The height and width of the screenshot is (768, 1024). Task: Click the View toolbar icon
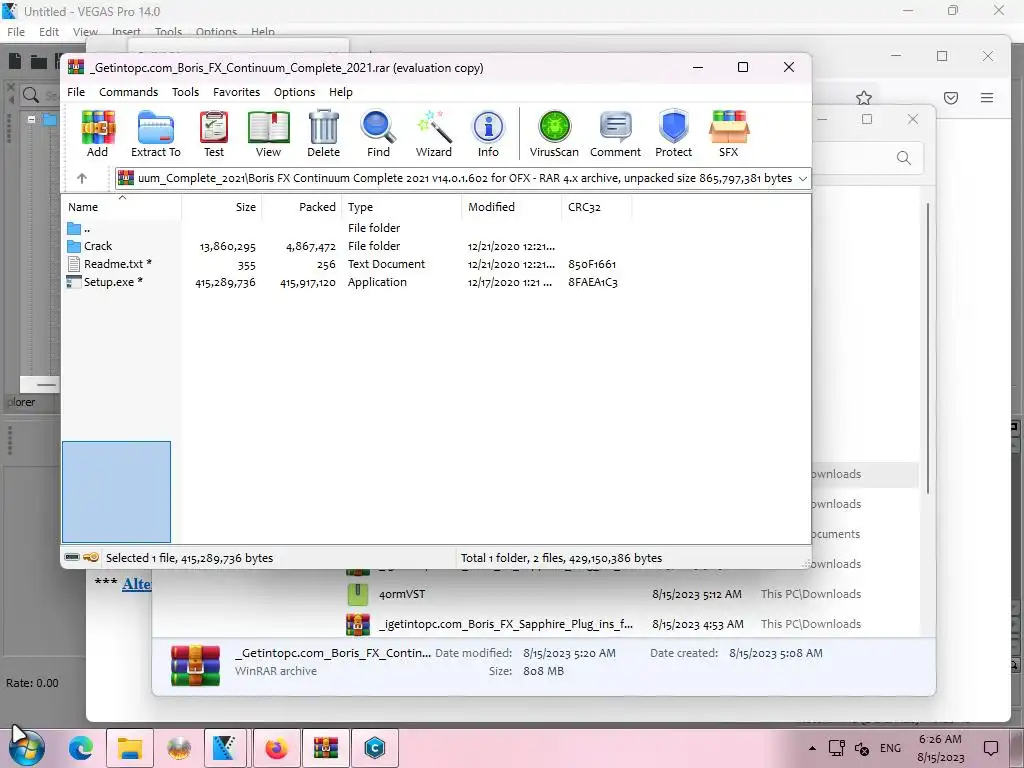point(268,134)
